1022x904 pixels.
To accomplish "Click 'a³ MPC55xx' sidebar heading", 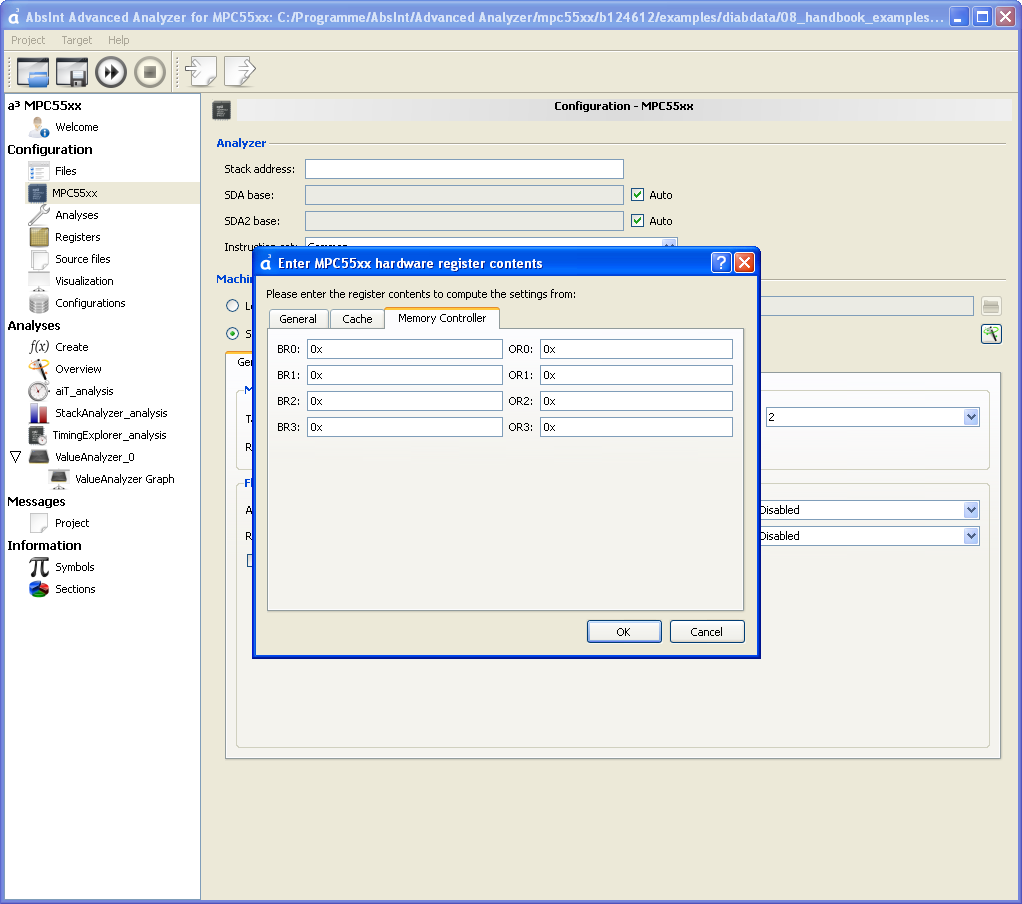I will point(44,105).
